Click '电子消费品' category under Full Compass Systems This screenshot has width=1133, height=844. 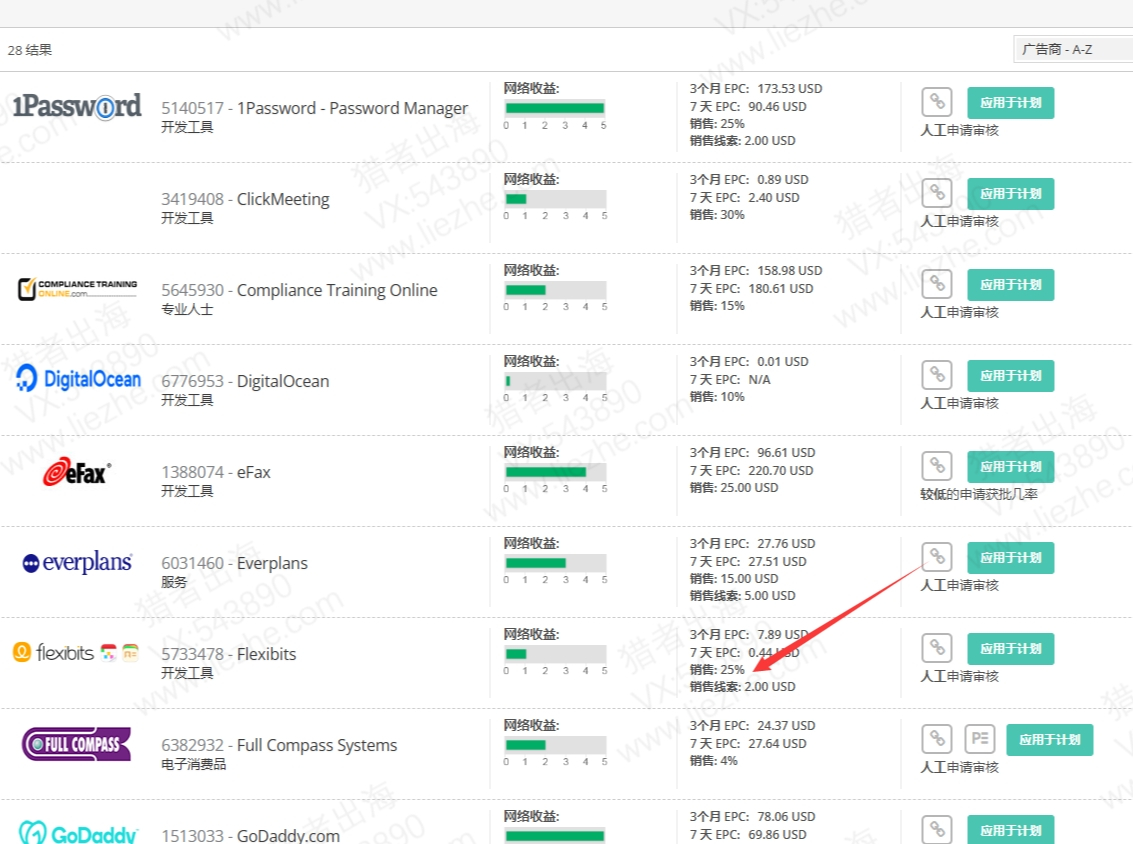[194, 765]
